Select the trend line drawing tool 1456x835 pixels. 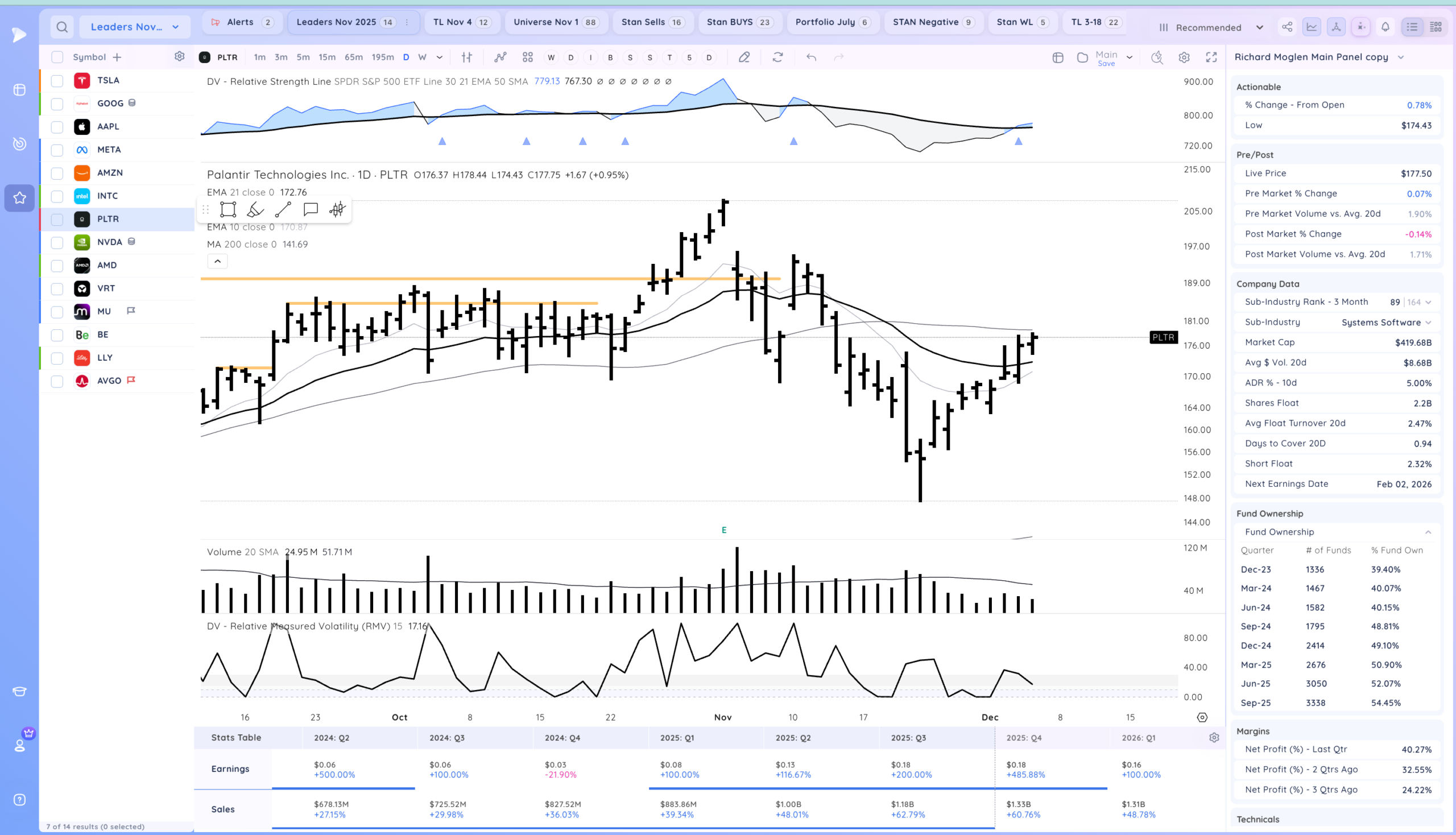tap(283, 210)
